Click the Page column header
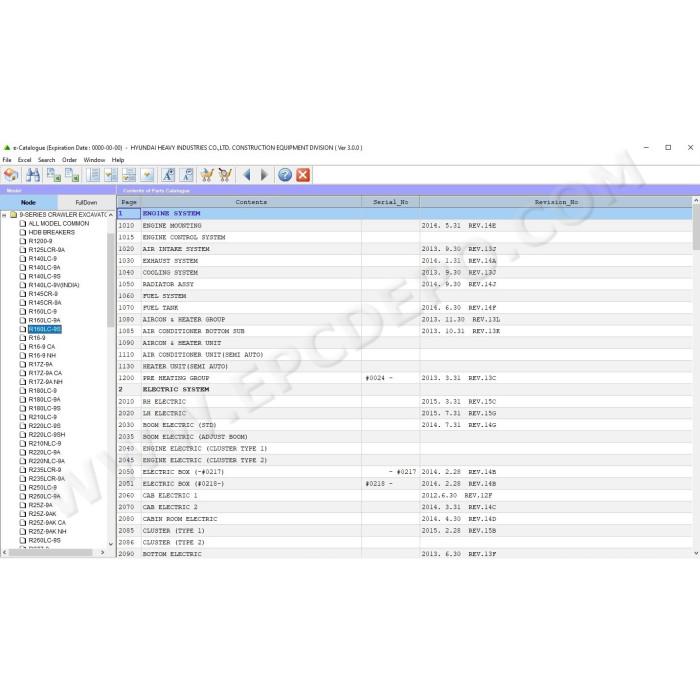The width and height of the screenshot is (700, 700). coord(129,202)
